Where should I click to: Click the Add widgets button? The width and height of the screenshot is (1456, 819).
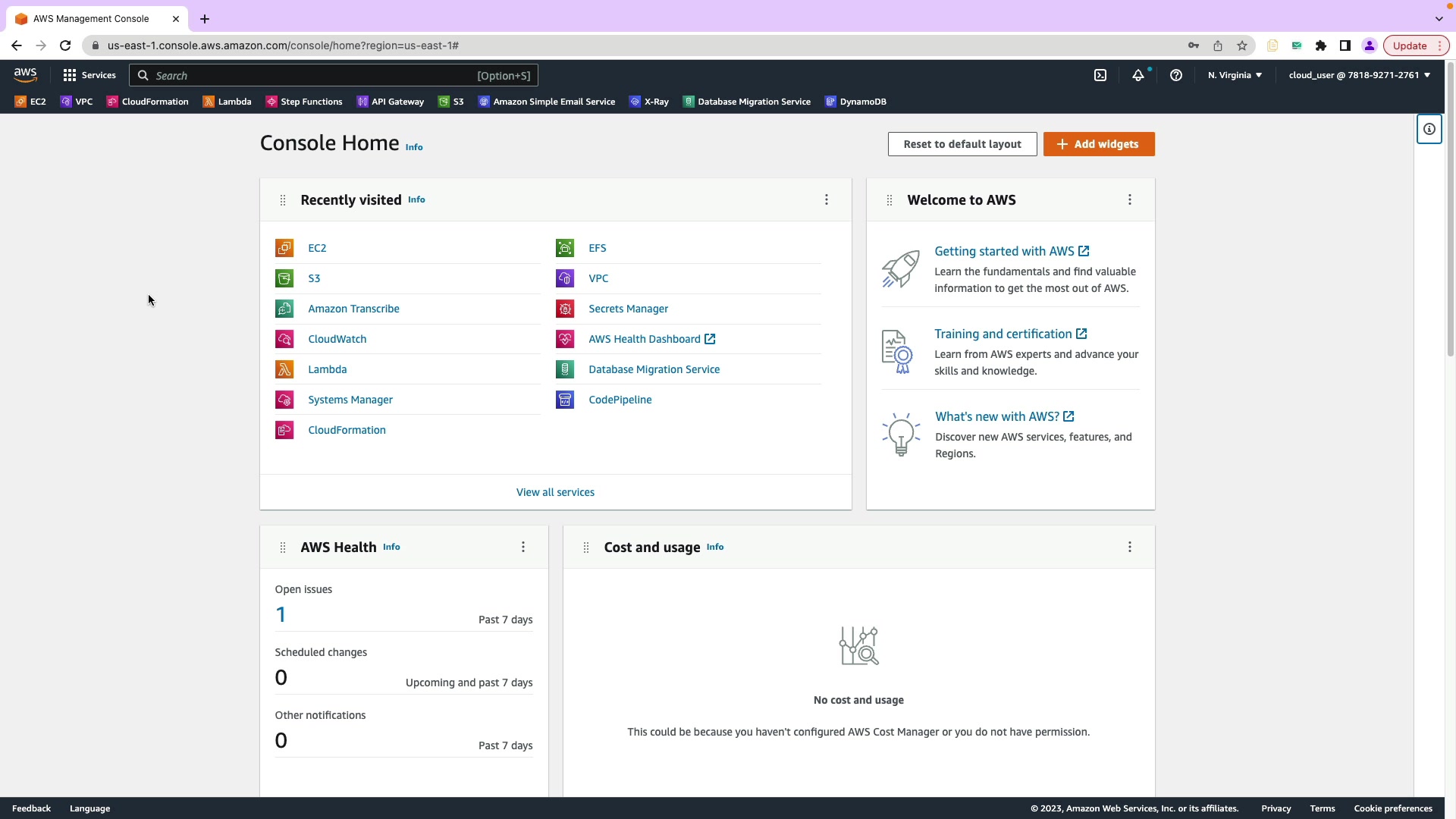[1099, 144]
